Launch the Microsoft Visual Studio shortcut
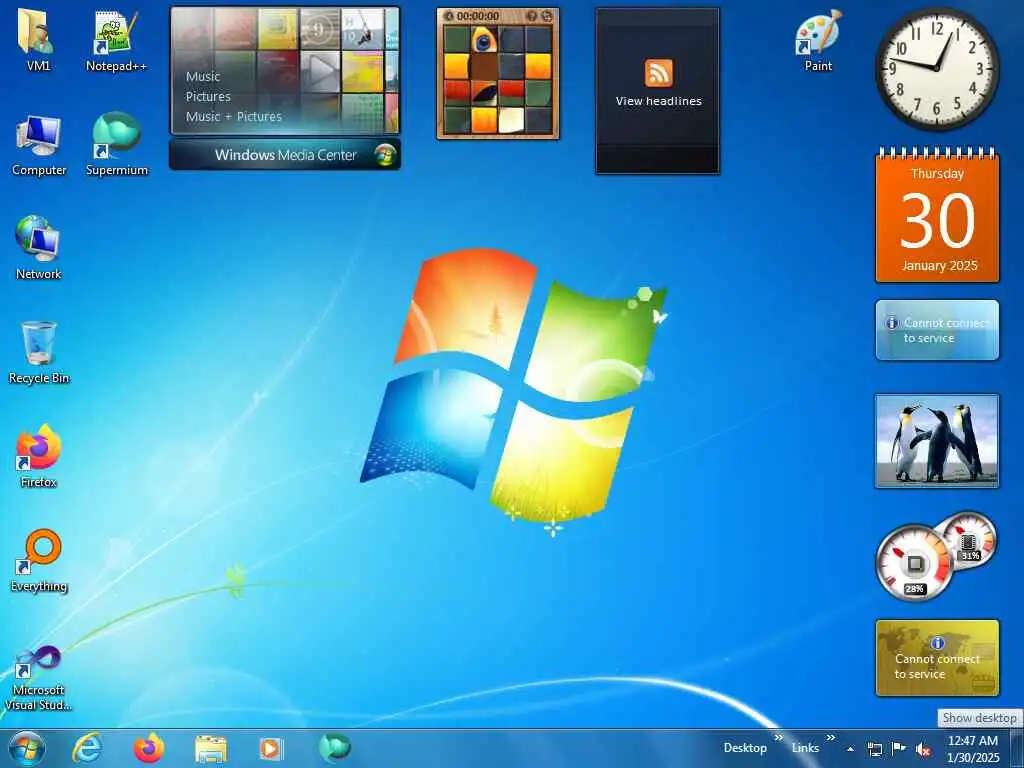 click(x=38, y=678)
